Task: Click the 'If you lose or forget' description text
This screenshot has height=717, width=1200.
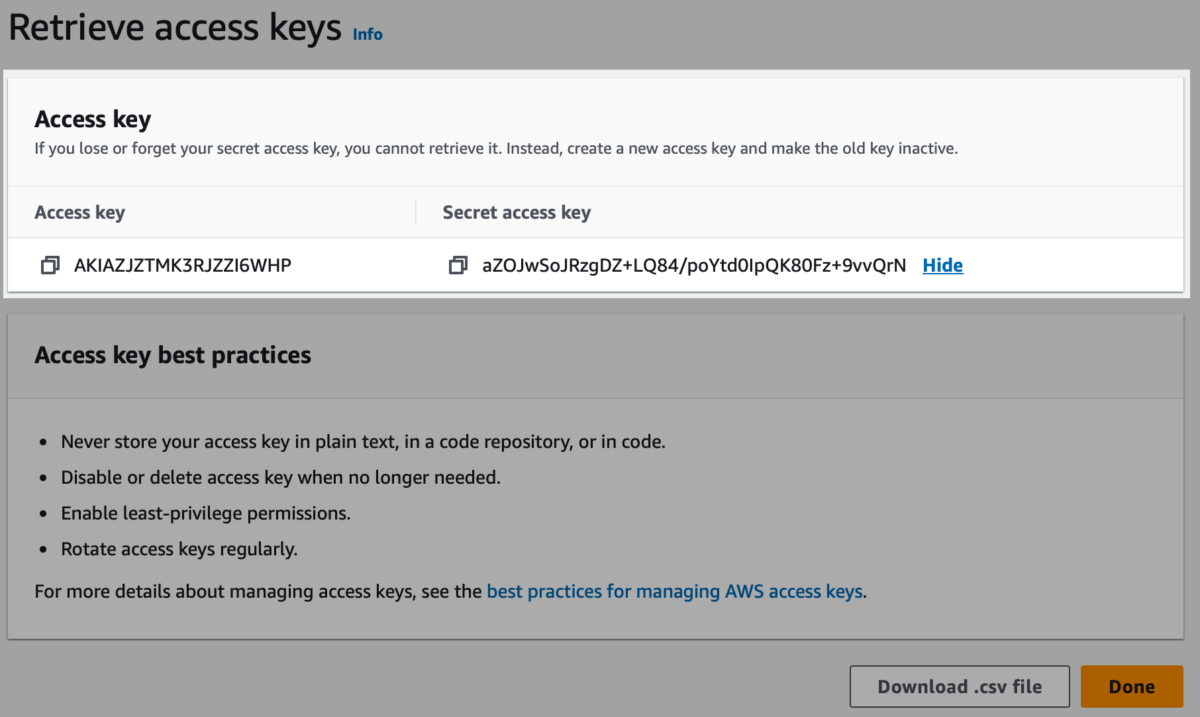Action: pos(496,149)
